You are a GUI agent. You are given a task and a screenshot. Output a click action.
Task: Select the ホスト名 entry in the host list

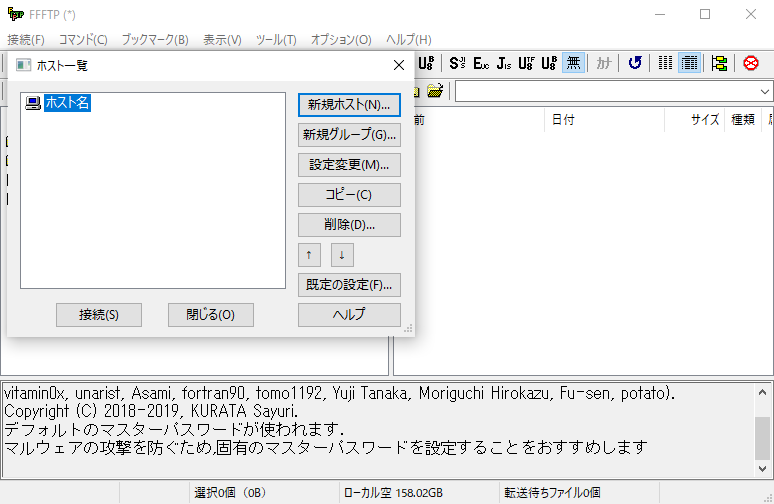pos(67,103)
